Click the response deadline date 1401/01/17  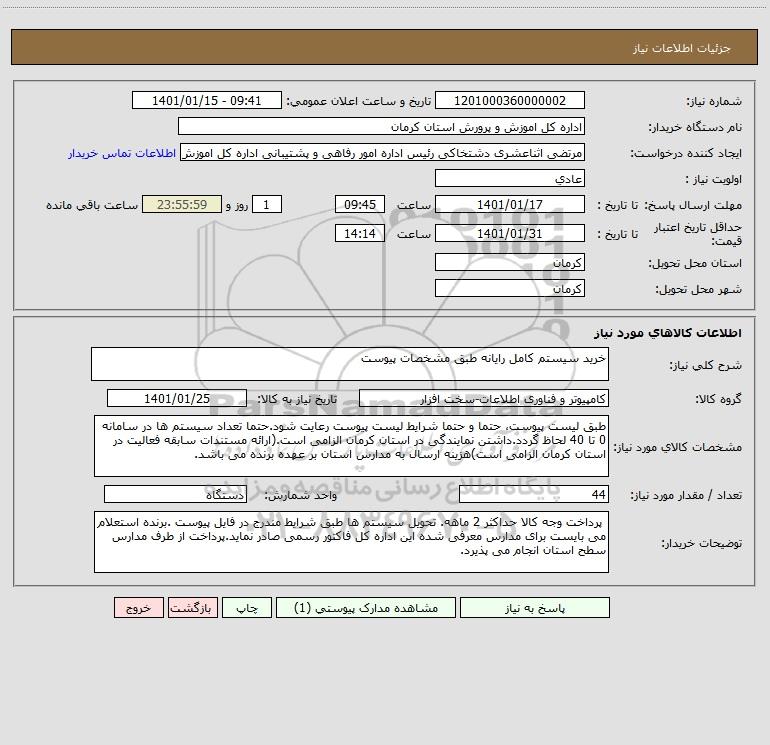(x=510, y=204)
